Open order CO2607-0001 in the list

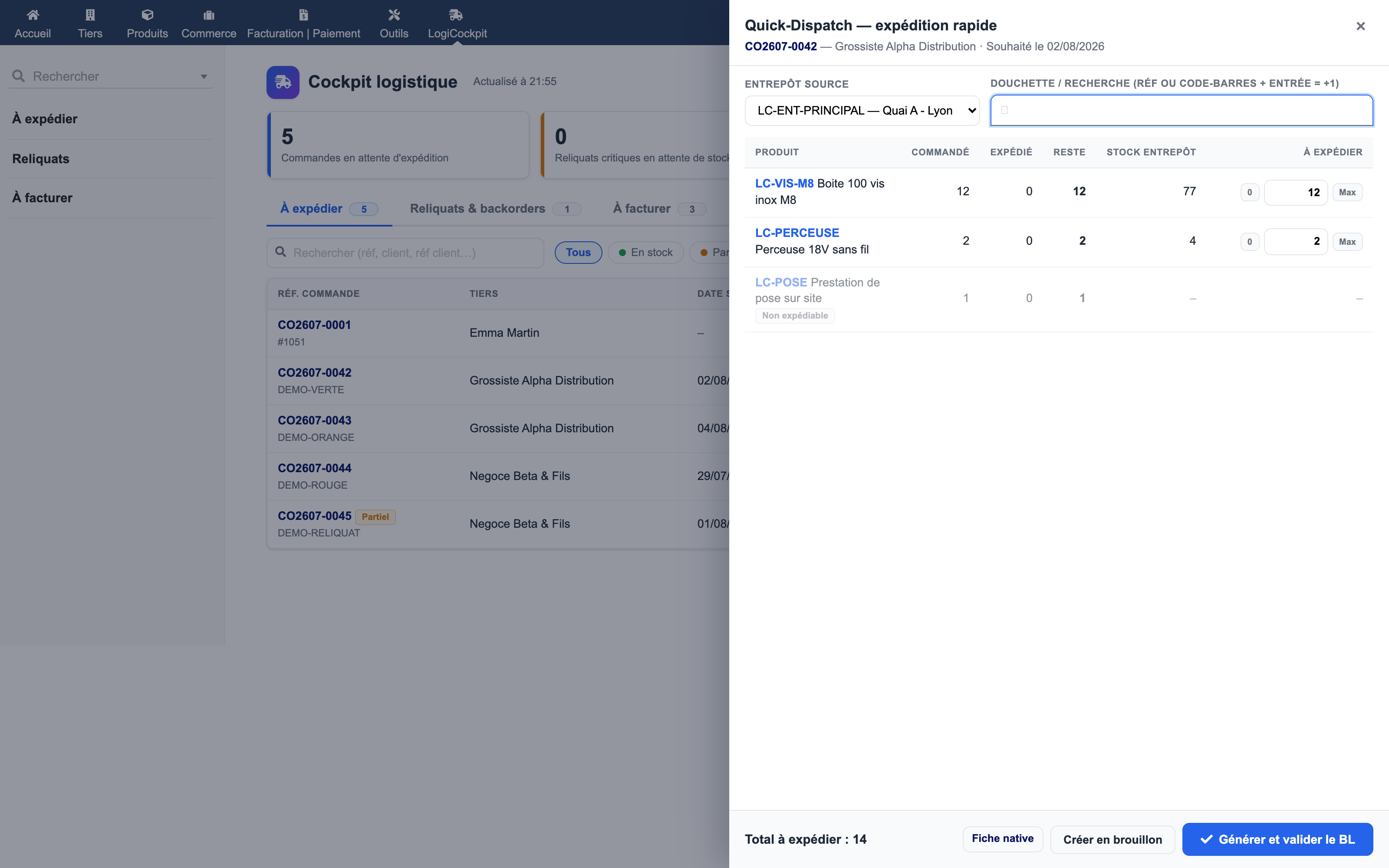tap(314, 325)
